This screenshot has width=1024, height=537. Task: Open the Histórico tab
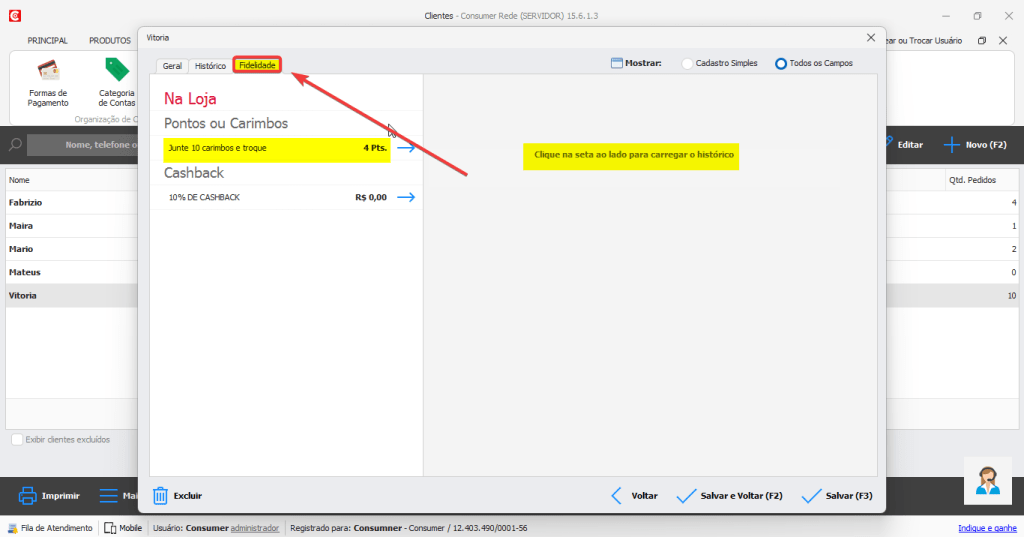(210, 65)
